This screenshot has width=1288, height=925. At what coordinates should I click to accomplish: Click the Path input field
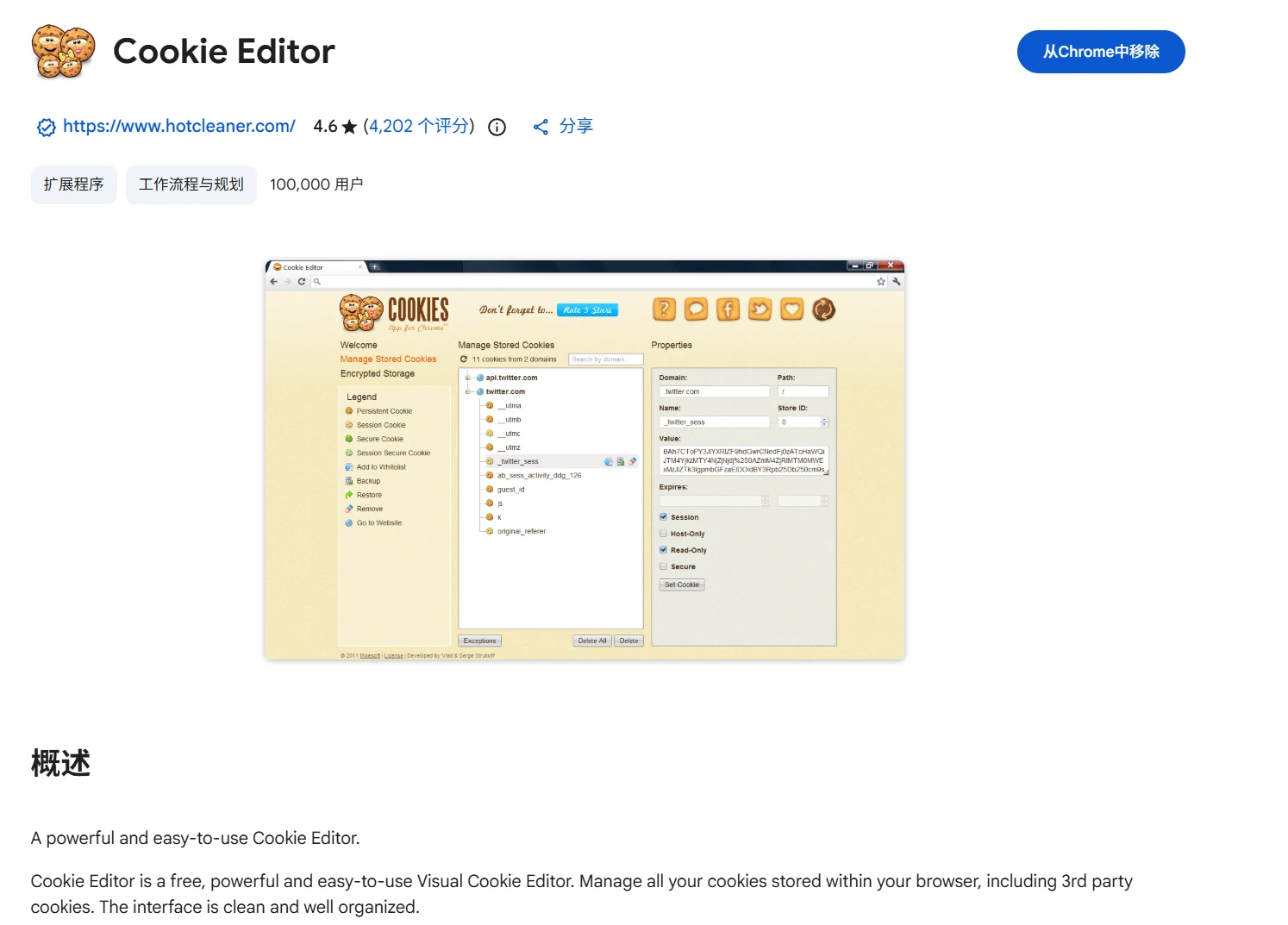click(803, 391)
